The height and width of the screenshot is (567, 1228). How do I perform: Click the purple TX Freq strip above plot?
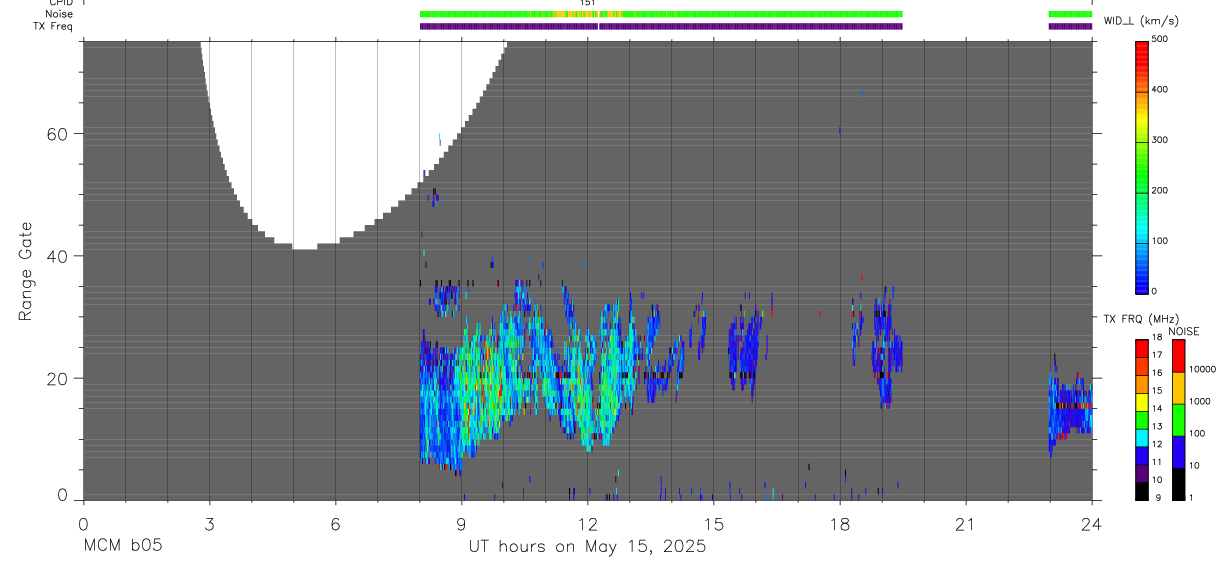coord(661,26)
